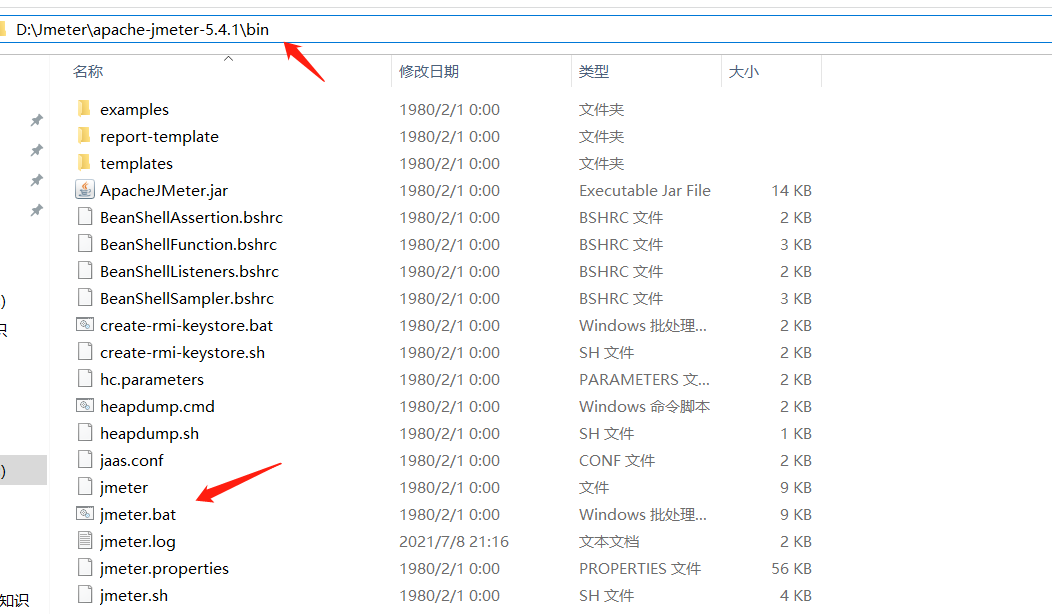Click the jmeter.log text document icon
This screenshot has width=1052, height=614.
point(85,541)
